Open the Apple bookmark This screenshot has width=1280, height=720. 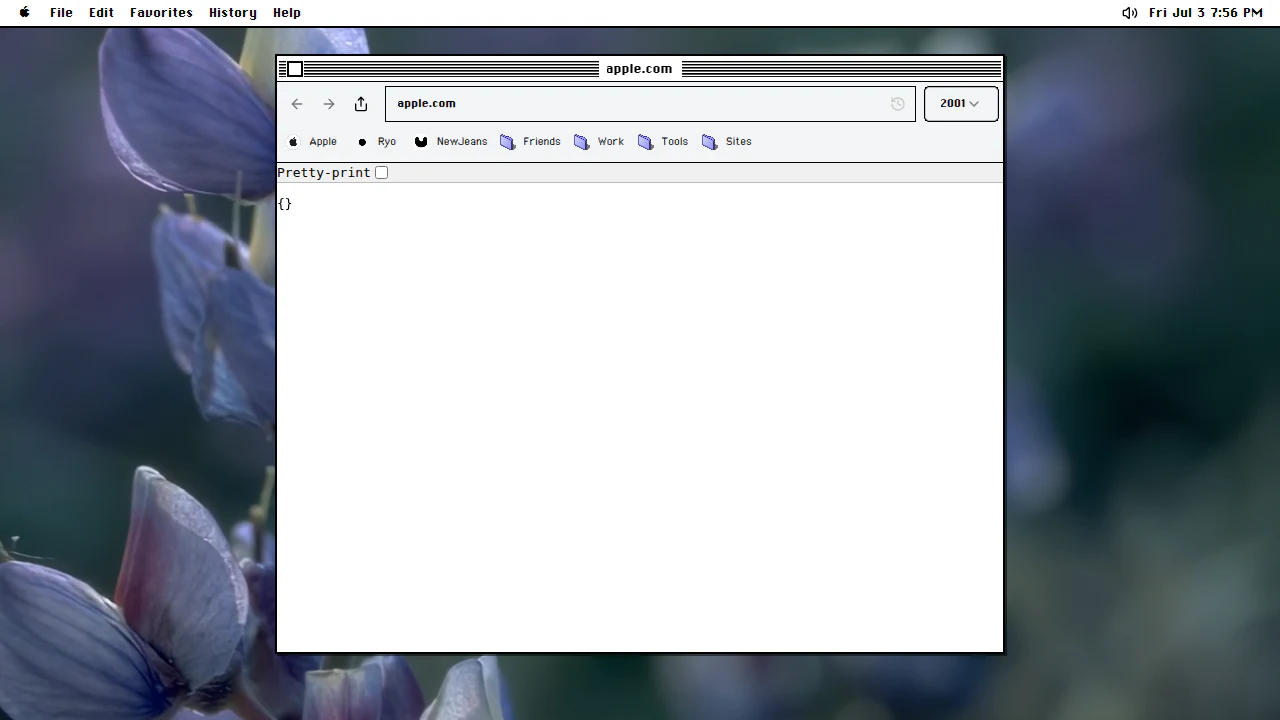[312, 142]
